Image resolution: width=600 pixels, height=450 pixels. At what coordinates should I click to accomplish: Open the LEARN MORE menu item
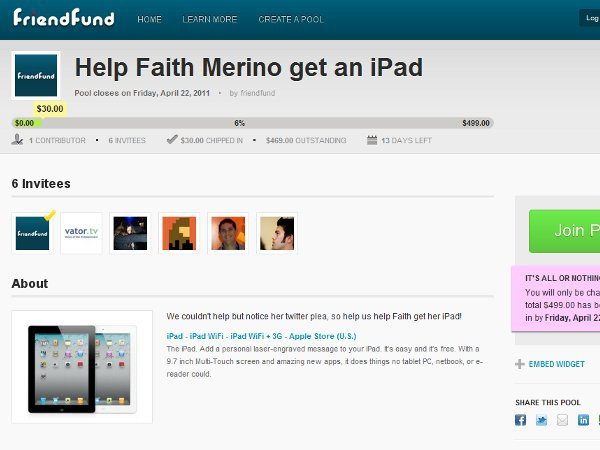pyautogui.click(x=210, y=20)
